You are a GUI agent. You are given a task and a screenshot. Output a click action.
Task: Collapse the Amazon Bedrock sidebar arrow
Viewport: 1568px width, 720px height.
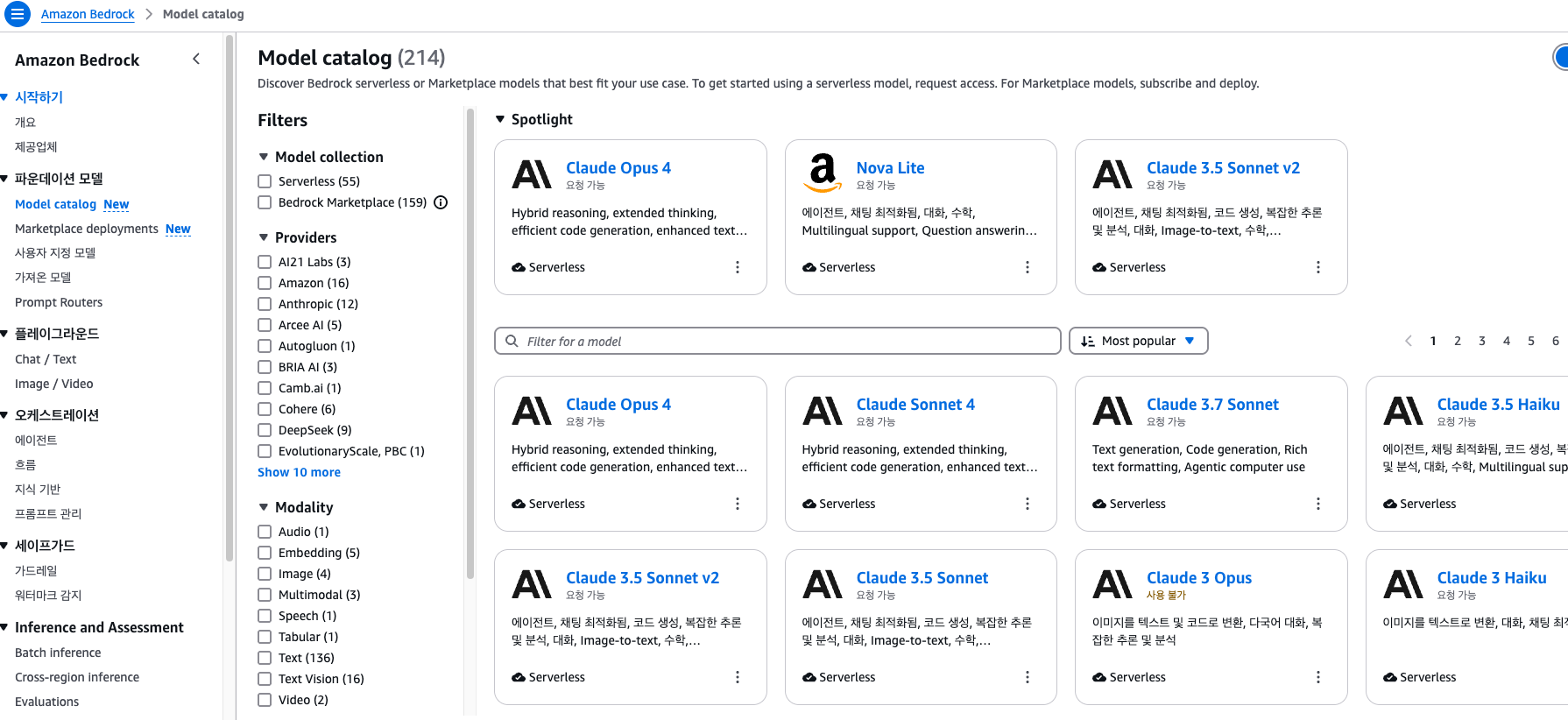coord(196,59)
